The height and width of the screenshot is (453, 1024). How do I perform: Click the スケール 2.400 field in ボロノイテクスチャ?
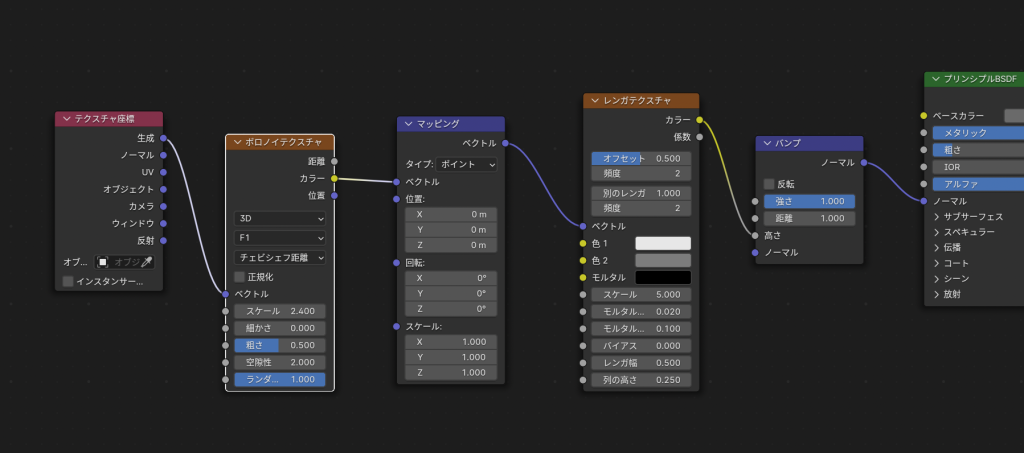280,311
